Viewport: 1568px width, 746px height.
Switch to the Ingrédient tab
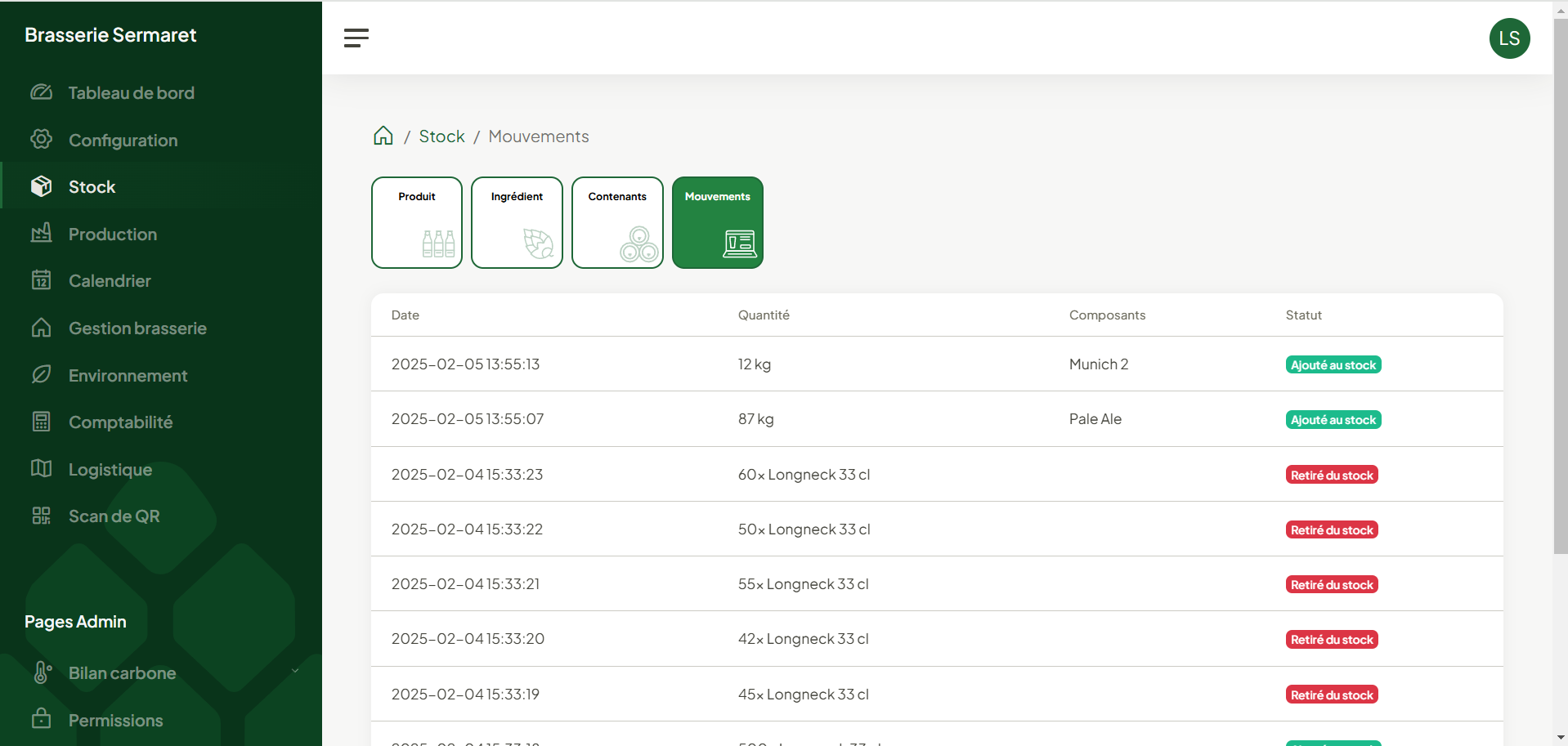(517, 222)
